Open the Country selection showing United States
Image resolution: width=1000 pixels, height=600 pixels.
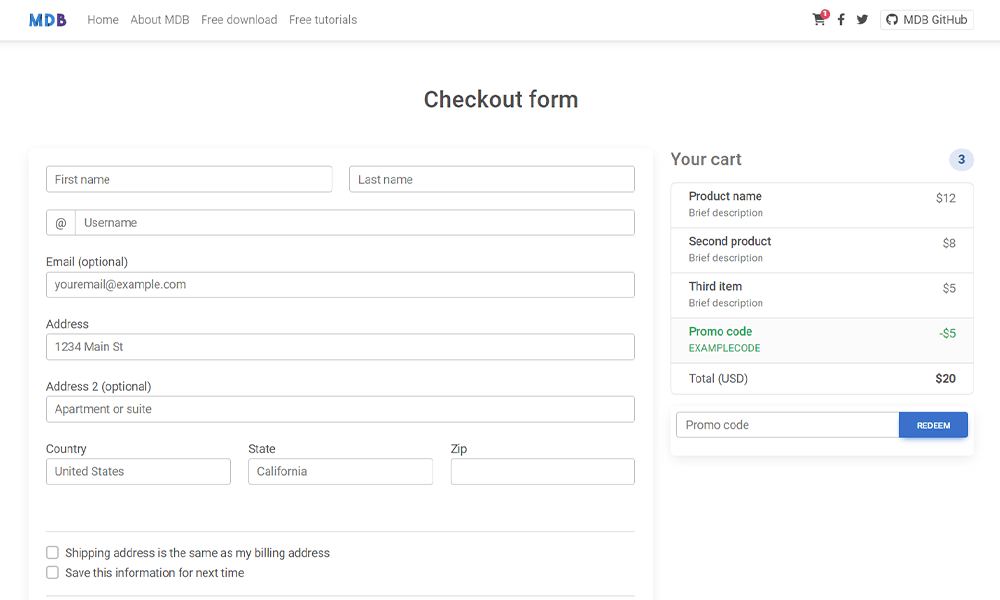point(138,471)
